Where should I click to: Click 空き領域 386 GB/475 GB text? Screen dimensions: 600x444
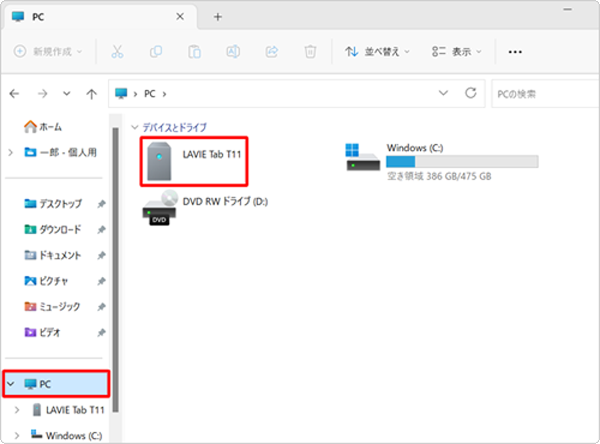coord(439,176)
